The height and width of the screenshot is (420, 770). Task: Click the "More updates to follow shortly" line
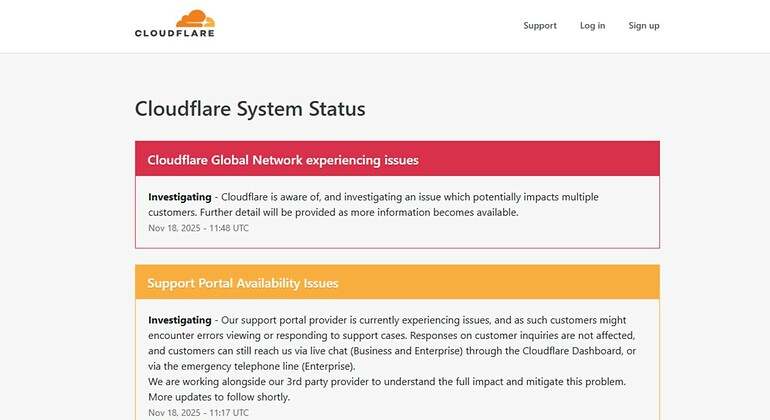point(218,397)
